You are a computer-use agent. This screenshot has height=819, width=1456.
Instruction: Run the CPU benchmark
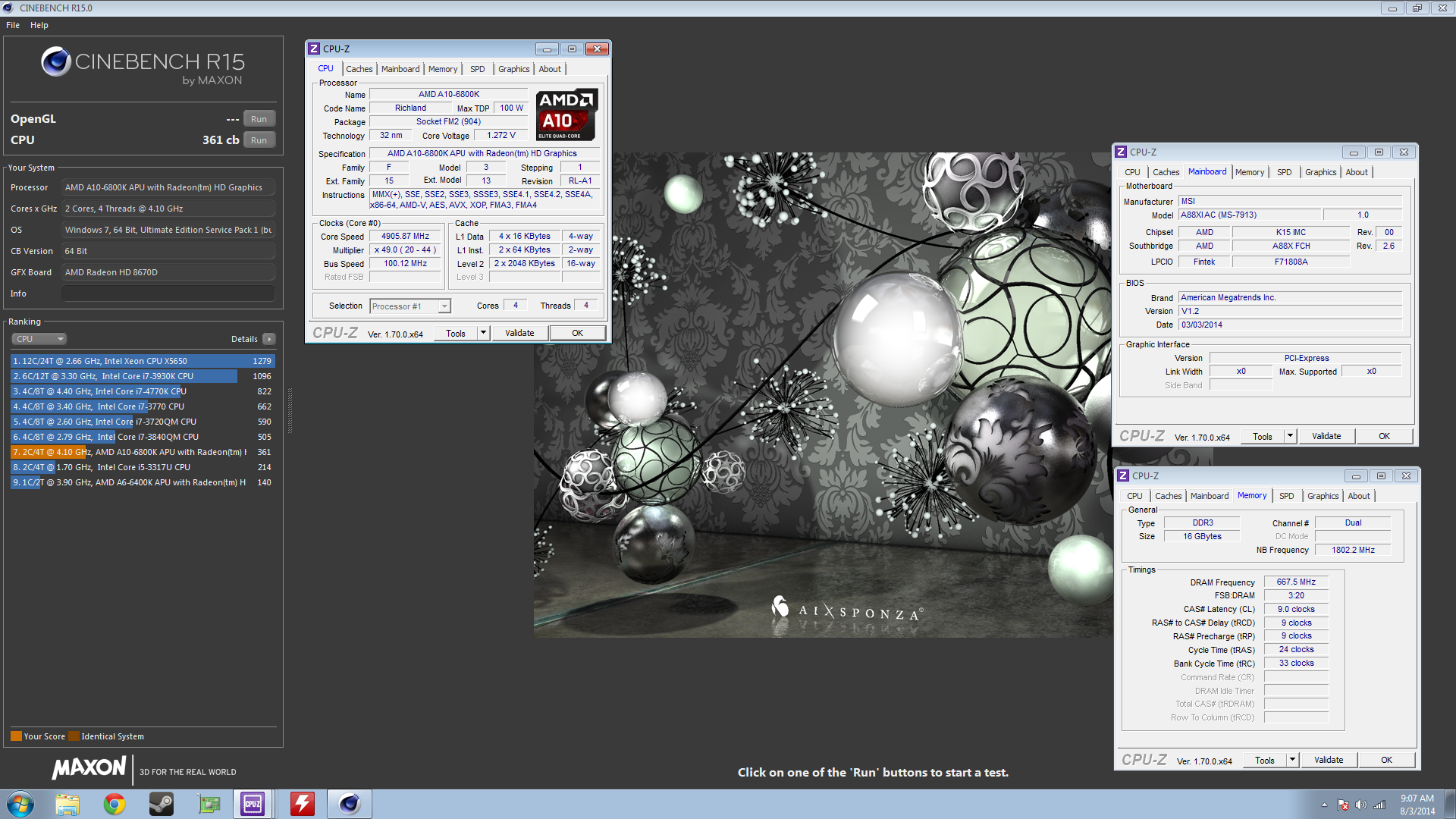click(x=259, y=140)
